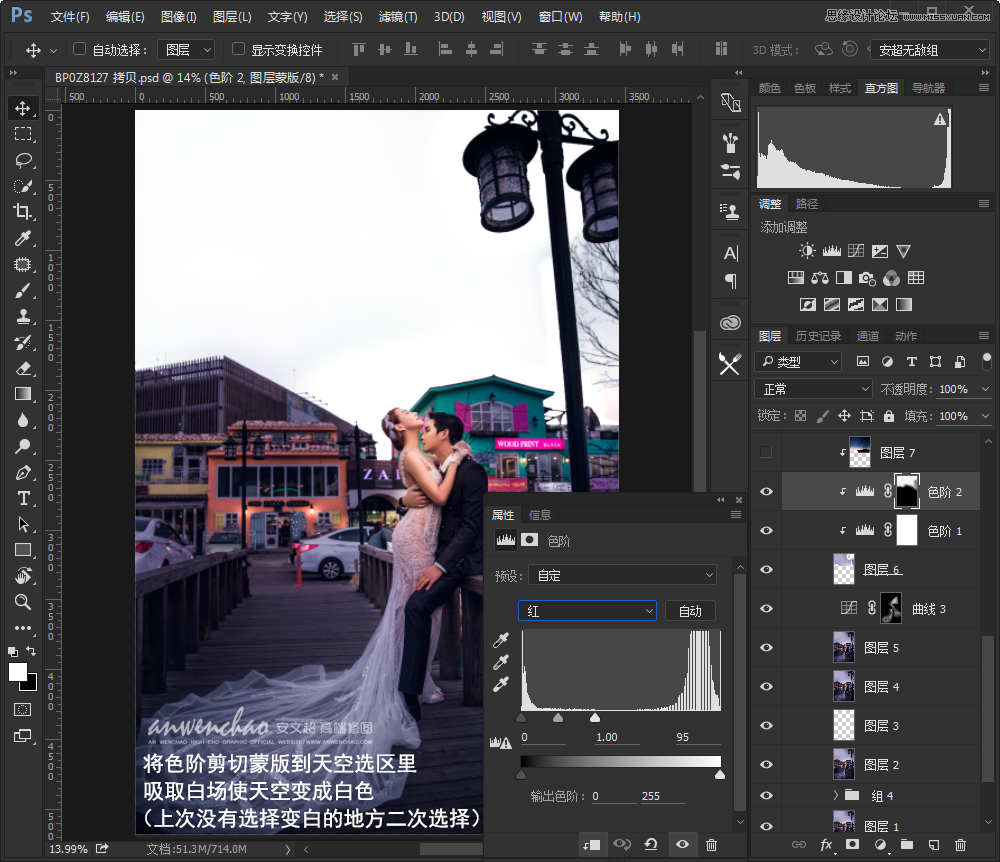
Task: Delete the adjustment layer from Properties panel
Action: click(x=712, y=845)
